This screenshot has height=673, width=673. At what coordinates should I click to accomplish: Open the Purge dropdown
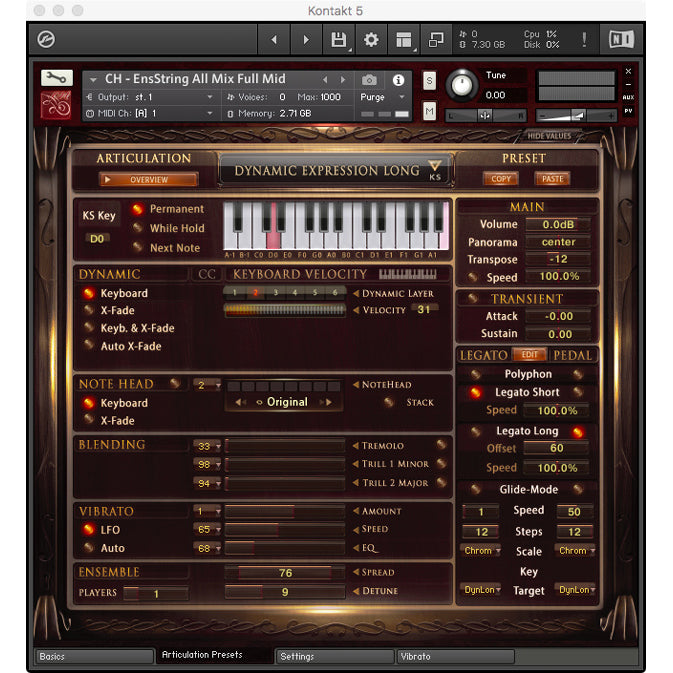click(x=382, y=97)
